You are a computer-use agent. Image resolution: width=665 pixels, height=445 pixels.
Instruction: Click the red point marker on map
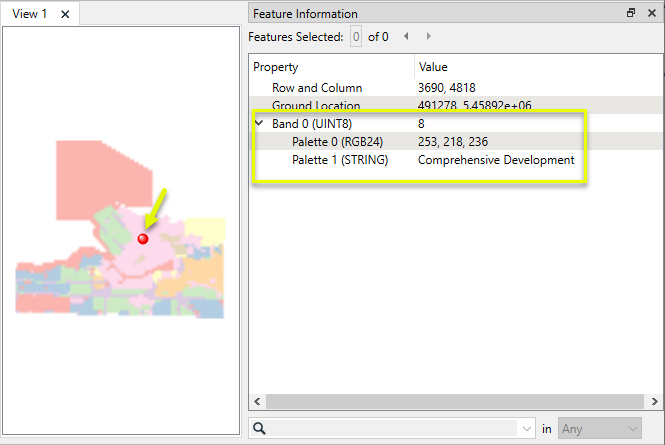tap(143, 239)
